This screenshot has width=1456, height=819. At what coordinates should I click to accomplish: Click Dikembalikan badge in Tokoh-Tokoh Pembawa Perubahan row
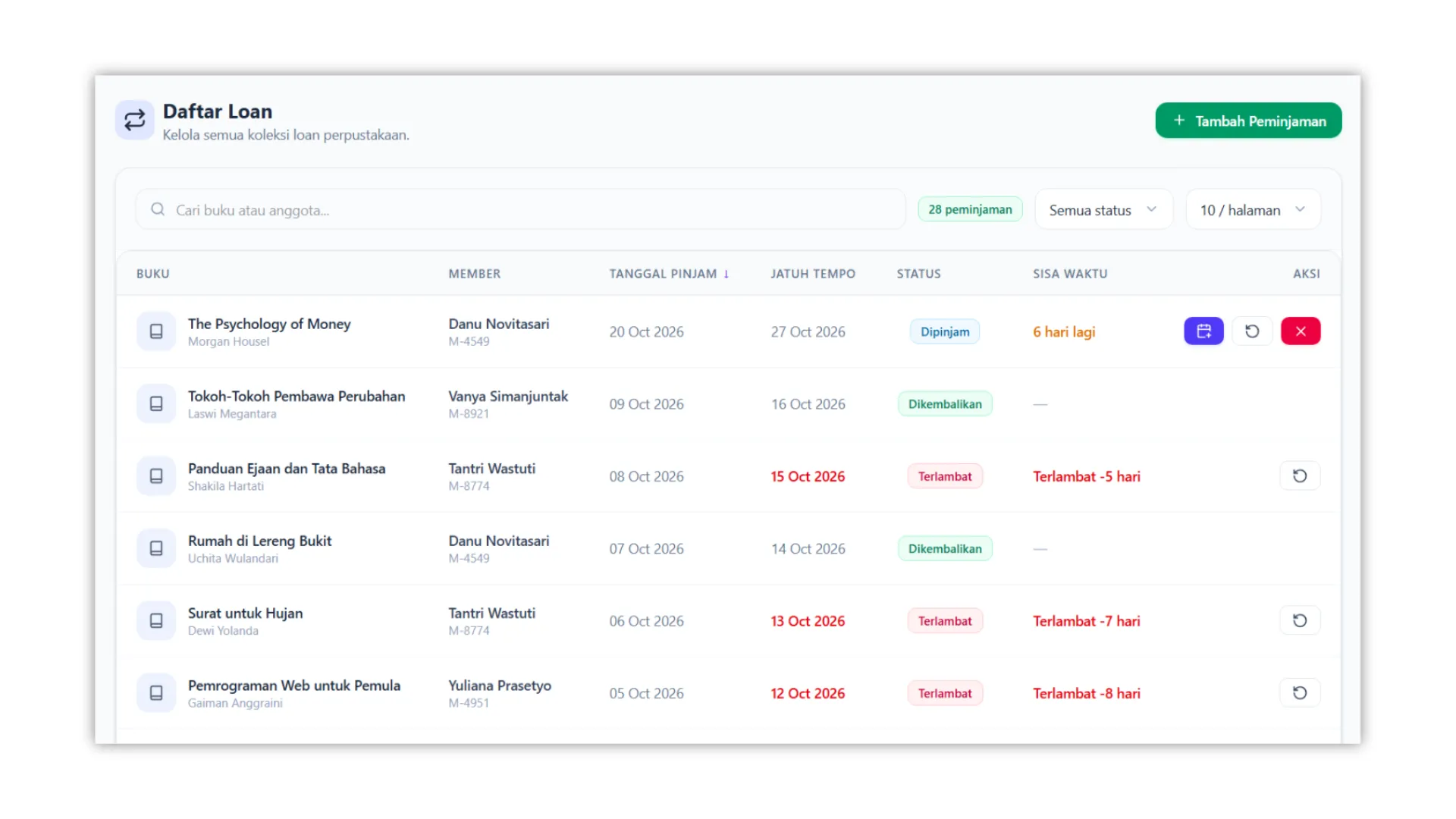(945, 404)
